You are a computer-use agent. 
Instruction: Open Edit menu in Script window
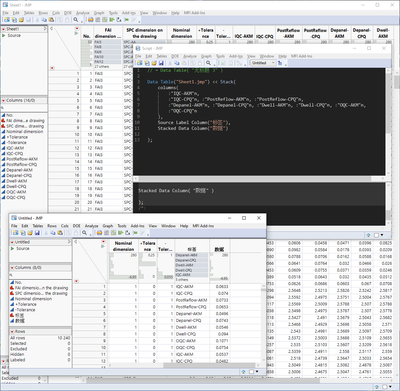(x=149, y=56)
